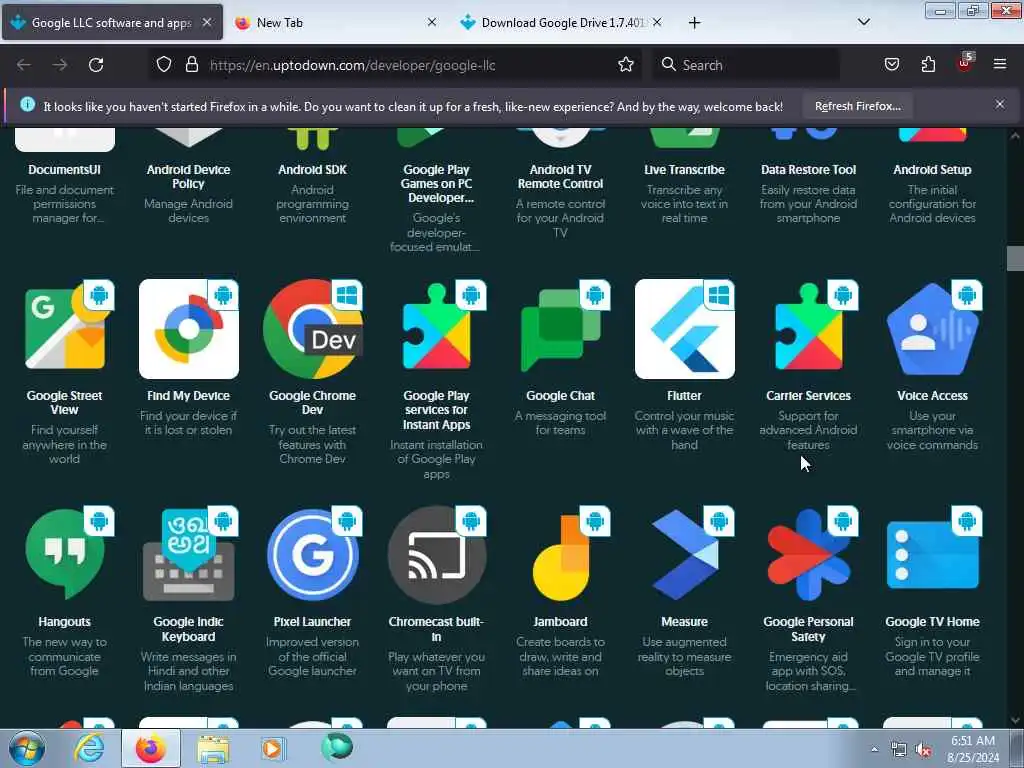Select Google LLC software and apps tab
This screenshot has height=768, width=1024.
pos(112,22)
